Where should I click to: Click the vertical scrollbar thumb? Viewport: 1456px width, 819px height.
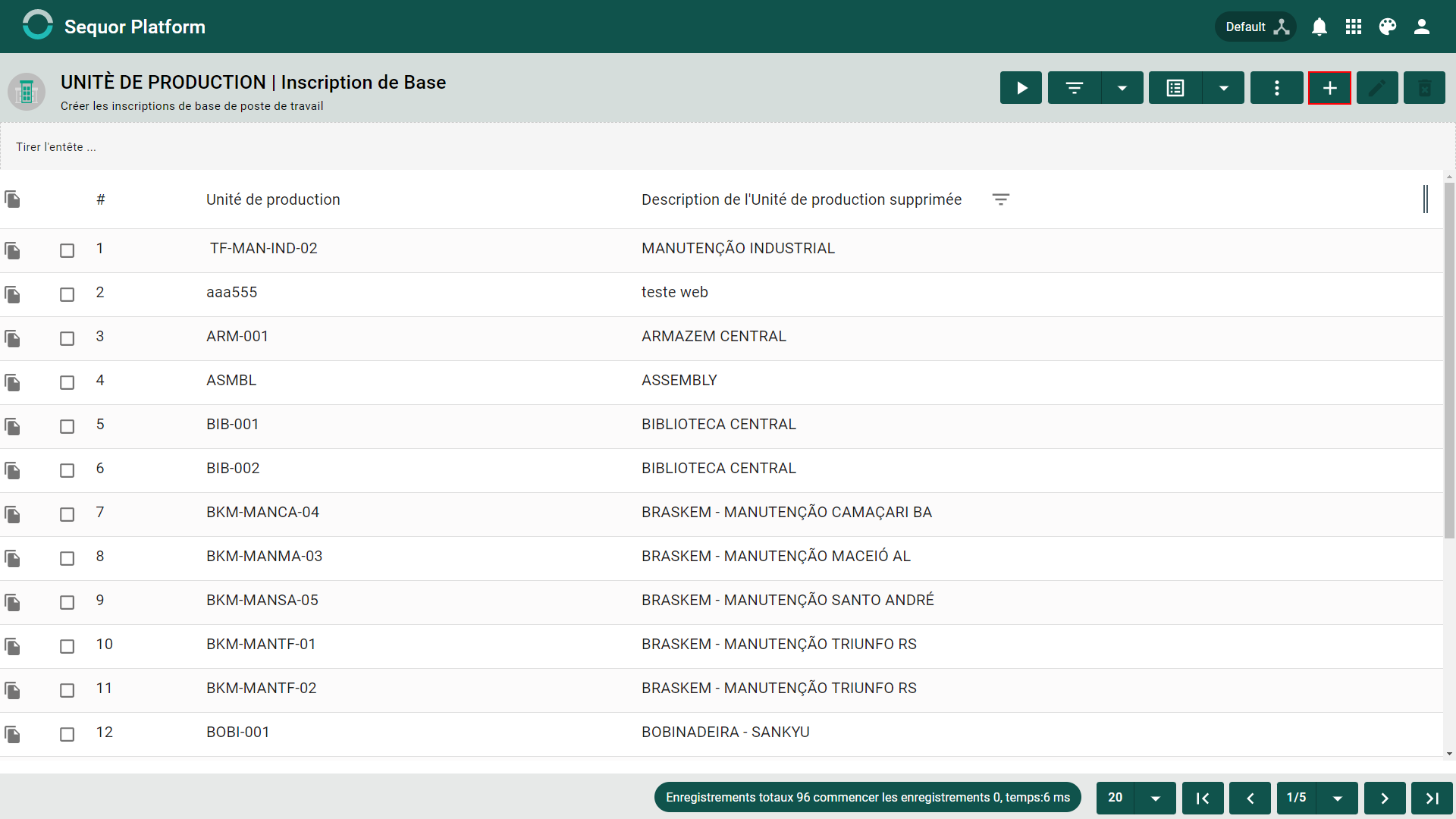(x=1449, y=360)
